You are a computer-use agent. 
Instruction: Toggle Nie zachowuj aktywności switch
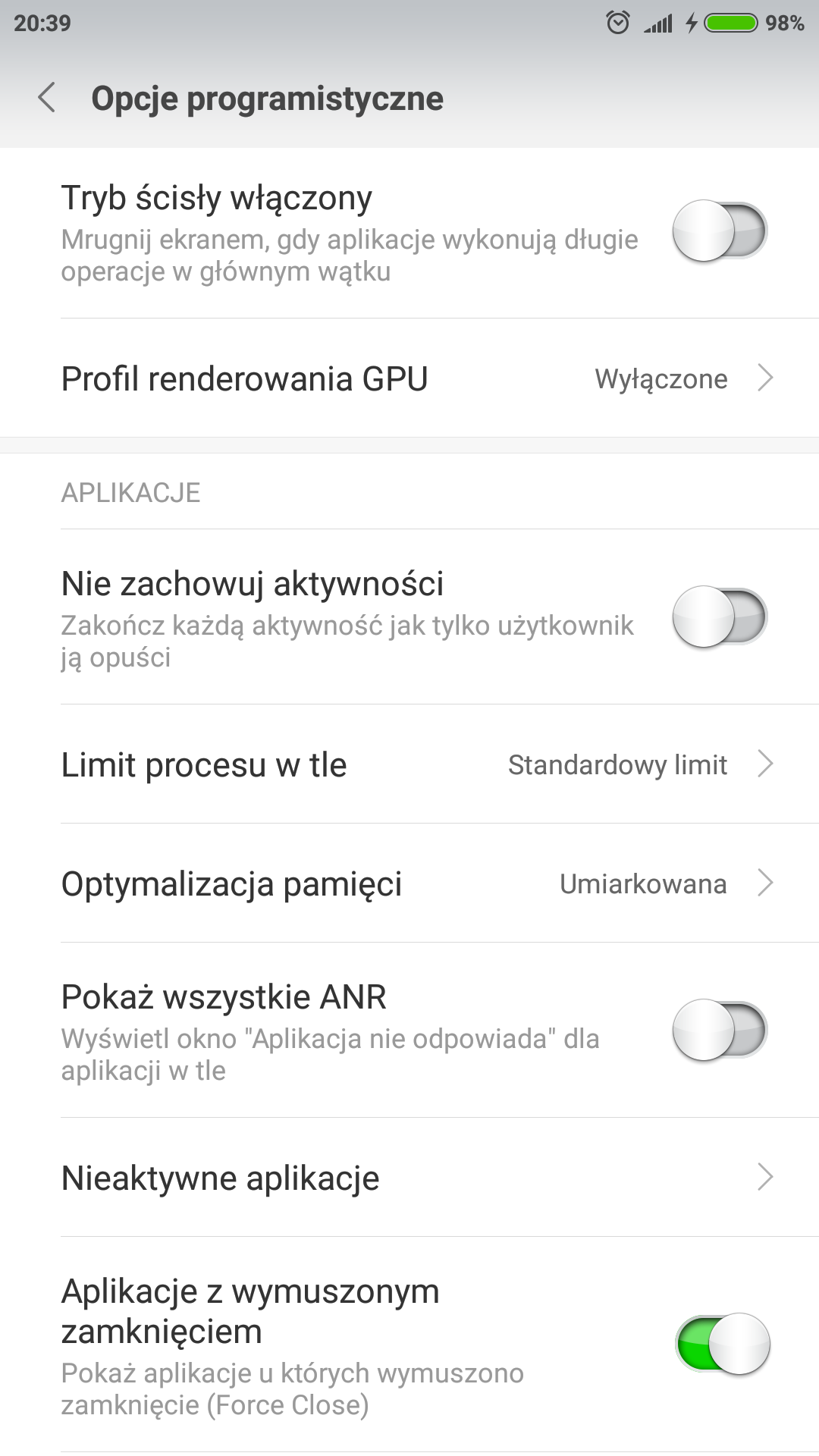[720, 617]
